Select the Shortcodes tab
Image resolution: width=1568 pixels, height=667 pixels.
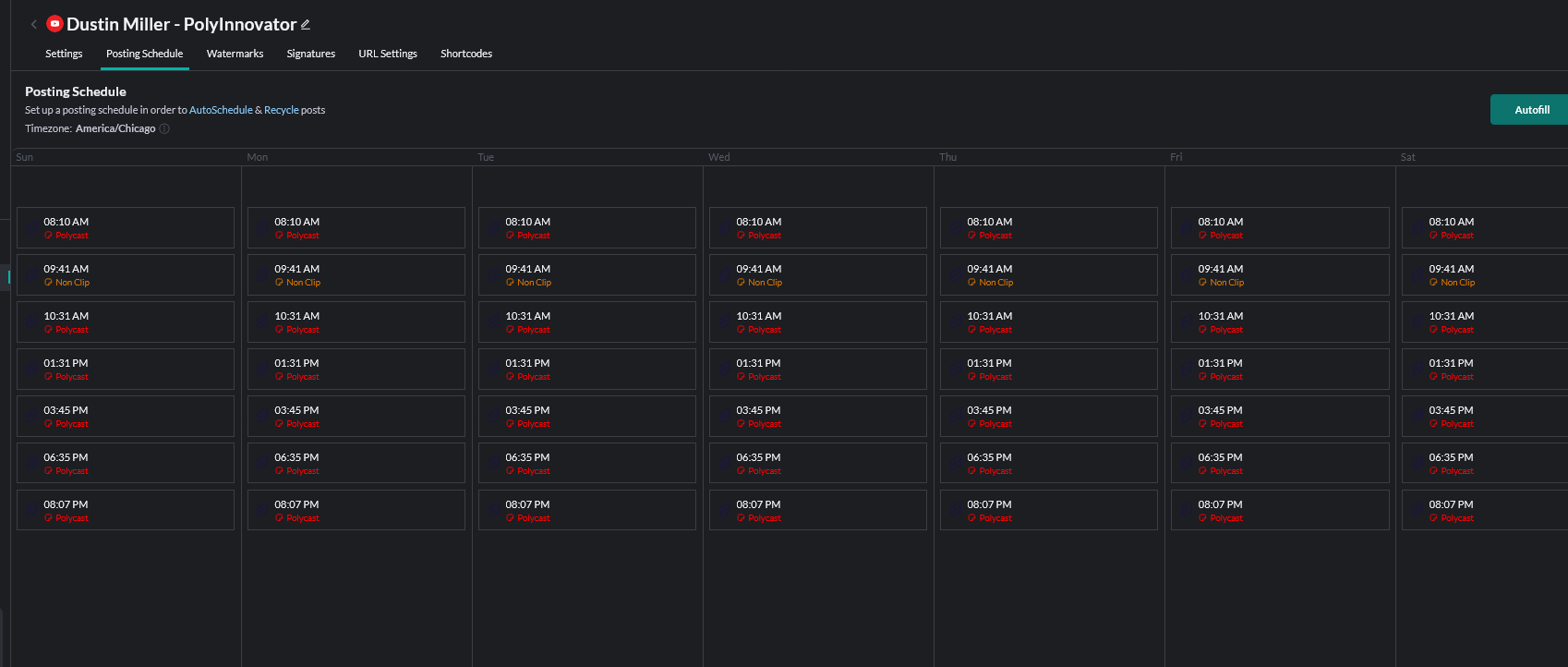(466, 54)
